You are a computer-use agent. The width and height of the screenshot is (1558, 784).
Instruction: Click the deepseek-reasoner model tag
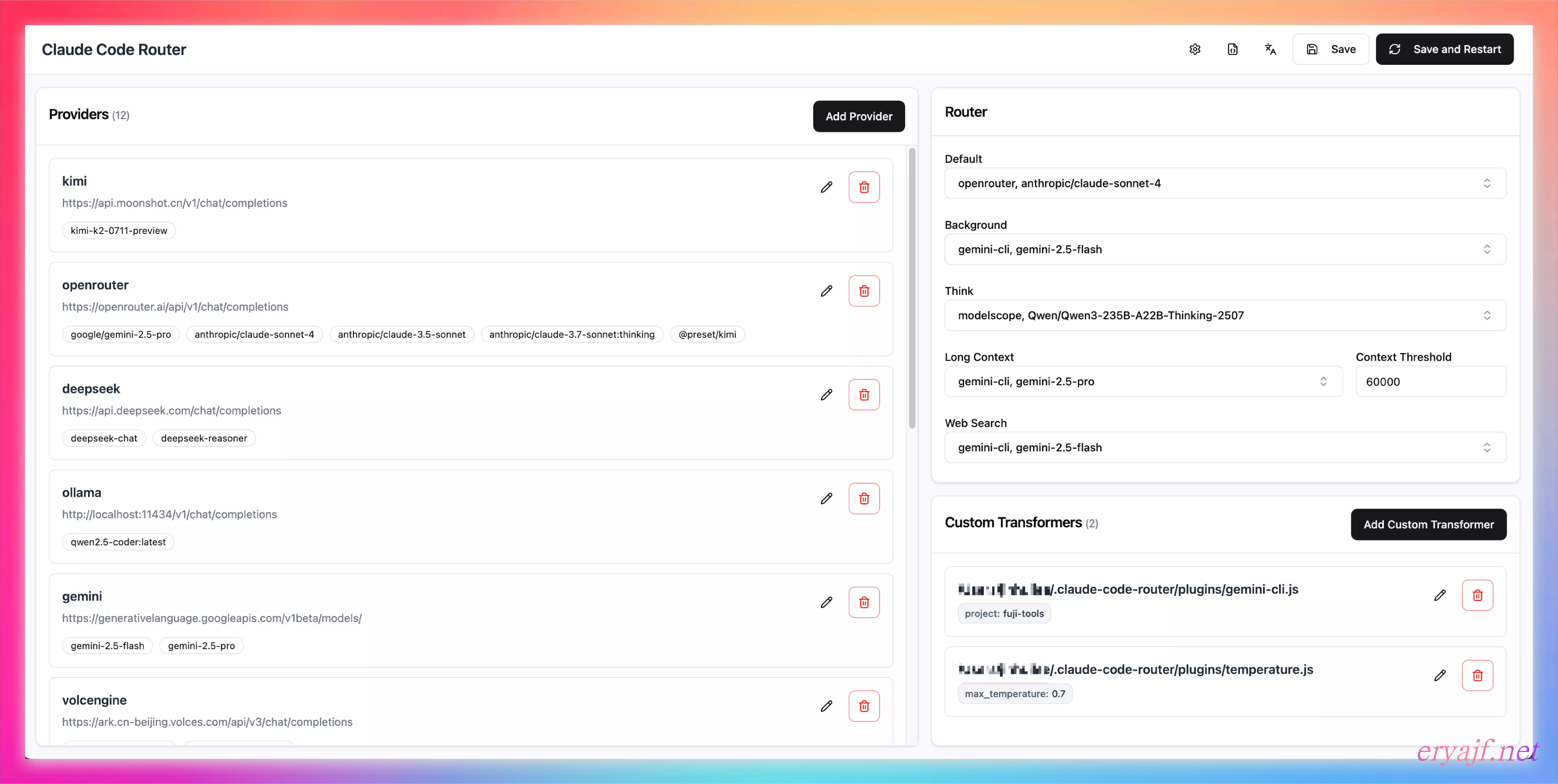204,438
